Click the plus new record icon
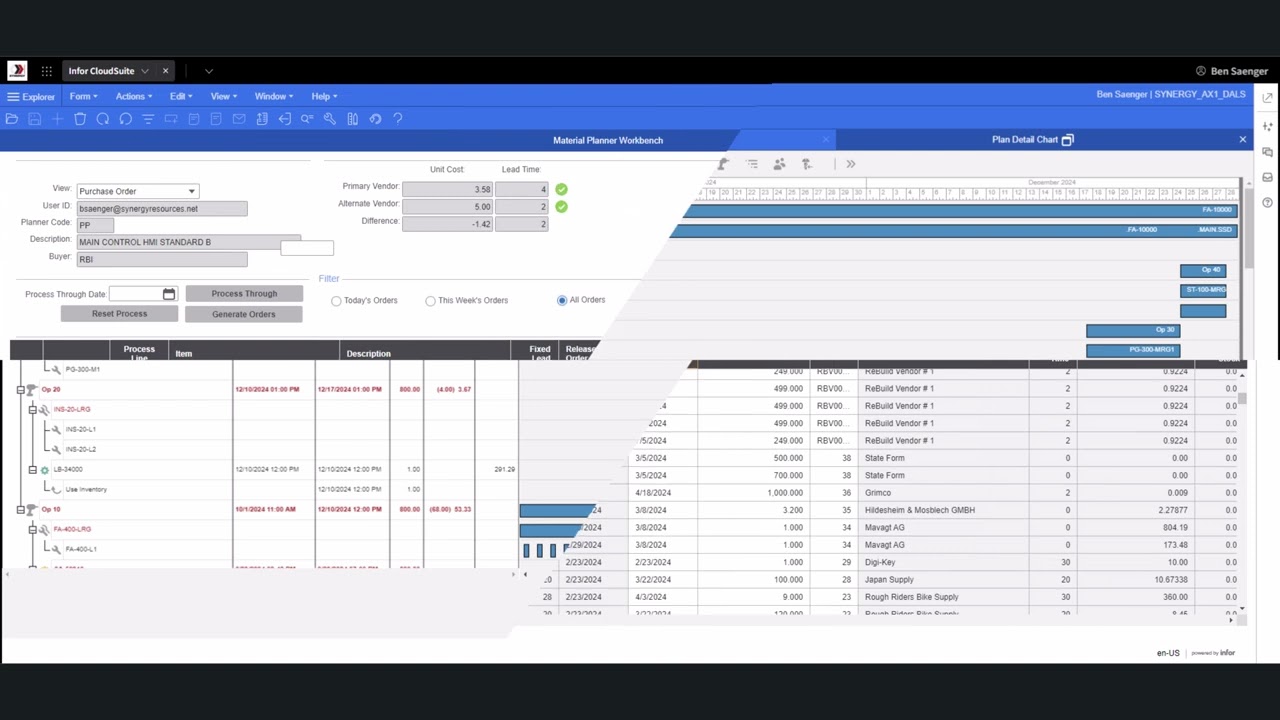 pyautogui.click(x=57, y=119)
